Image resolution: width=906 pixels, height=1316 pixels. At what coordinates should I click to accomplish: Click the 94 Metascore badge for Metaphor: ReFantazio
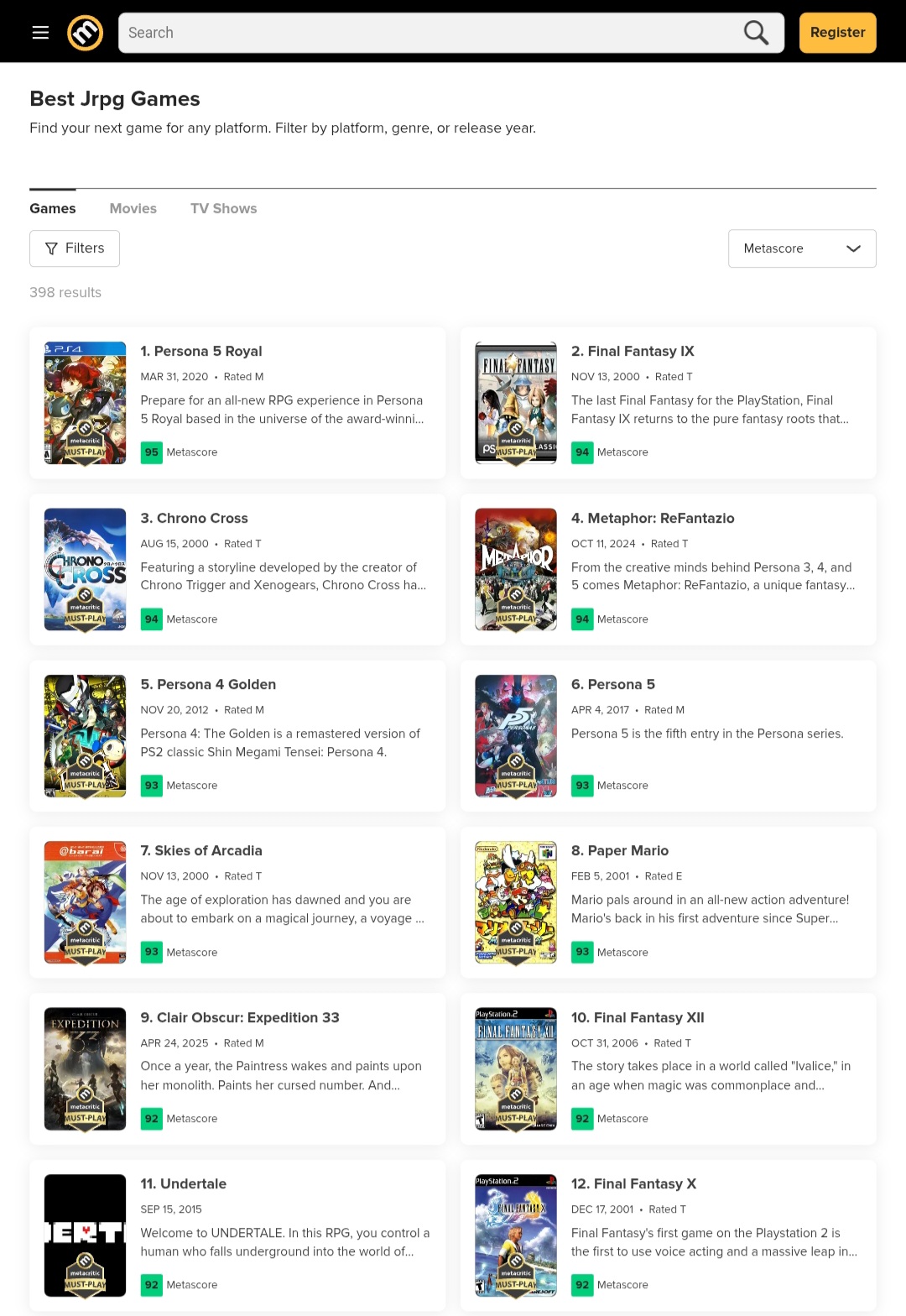(582, 619)
